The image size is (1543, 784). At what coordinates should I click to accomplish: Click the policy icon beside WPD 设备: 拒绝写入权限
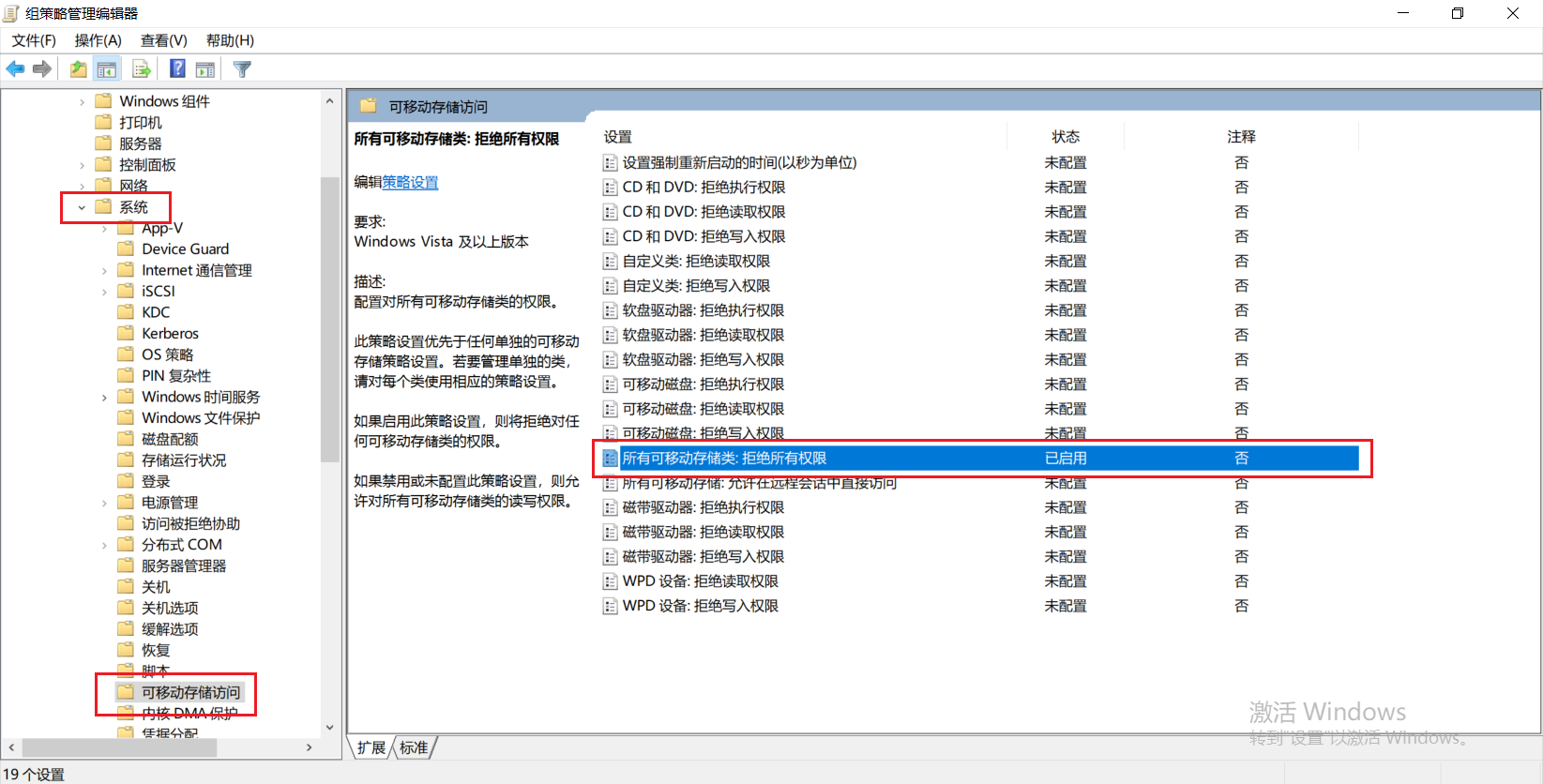[611, 606]
